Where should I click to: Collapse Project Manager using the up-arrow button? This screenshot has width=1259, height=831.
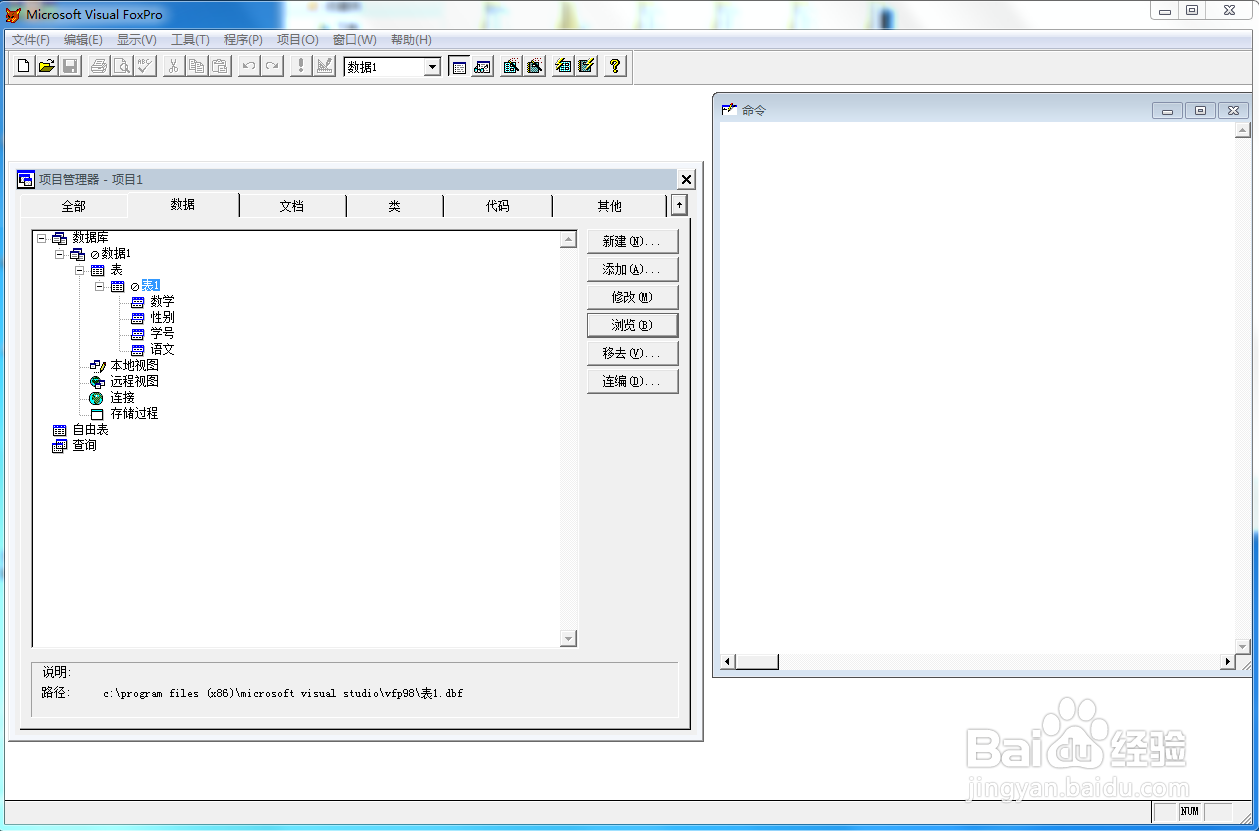679,205
